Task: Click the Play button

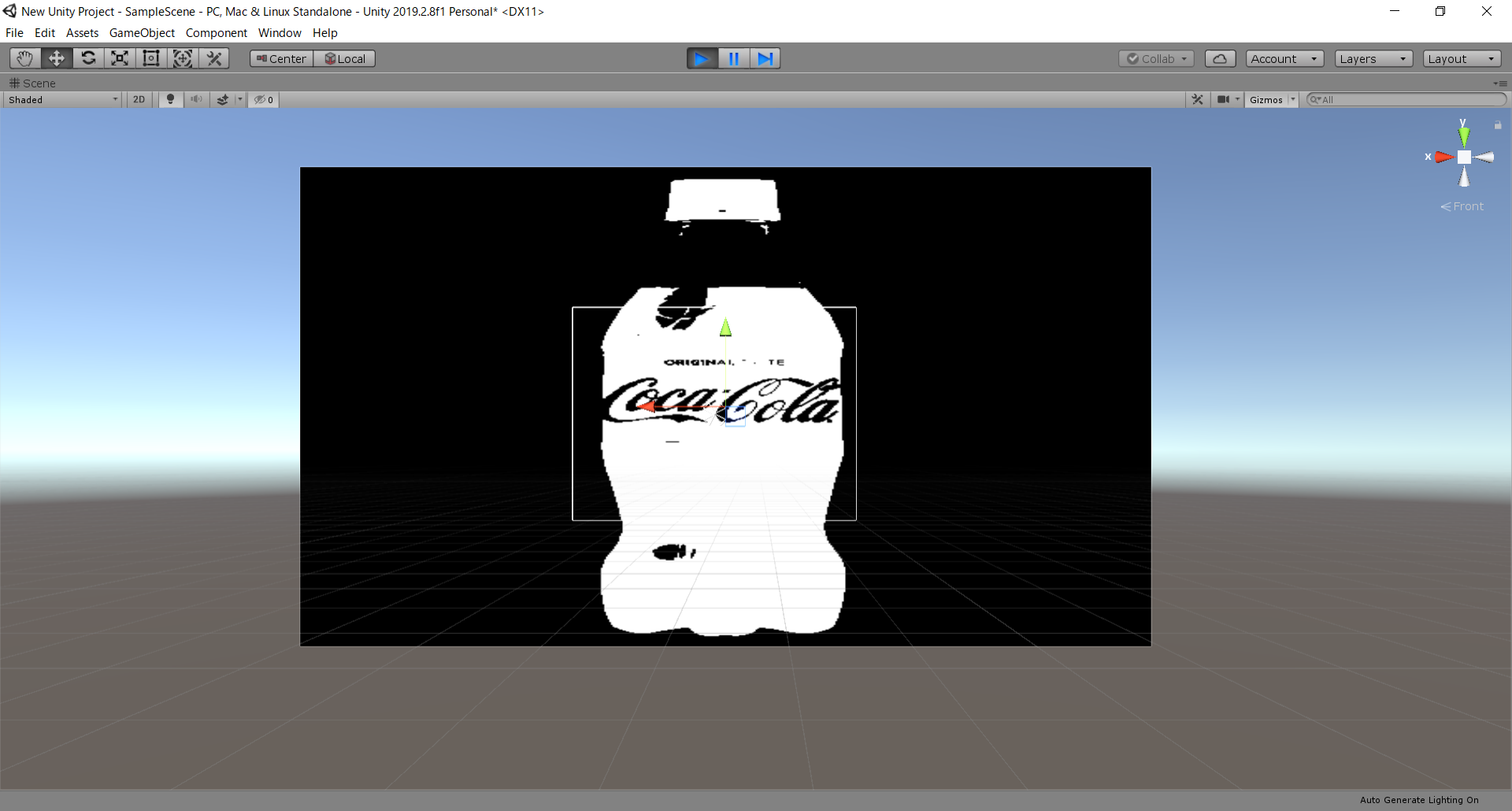Action: click(702, 58)
